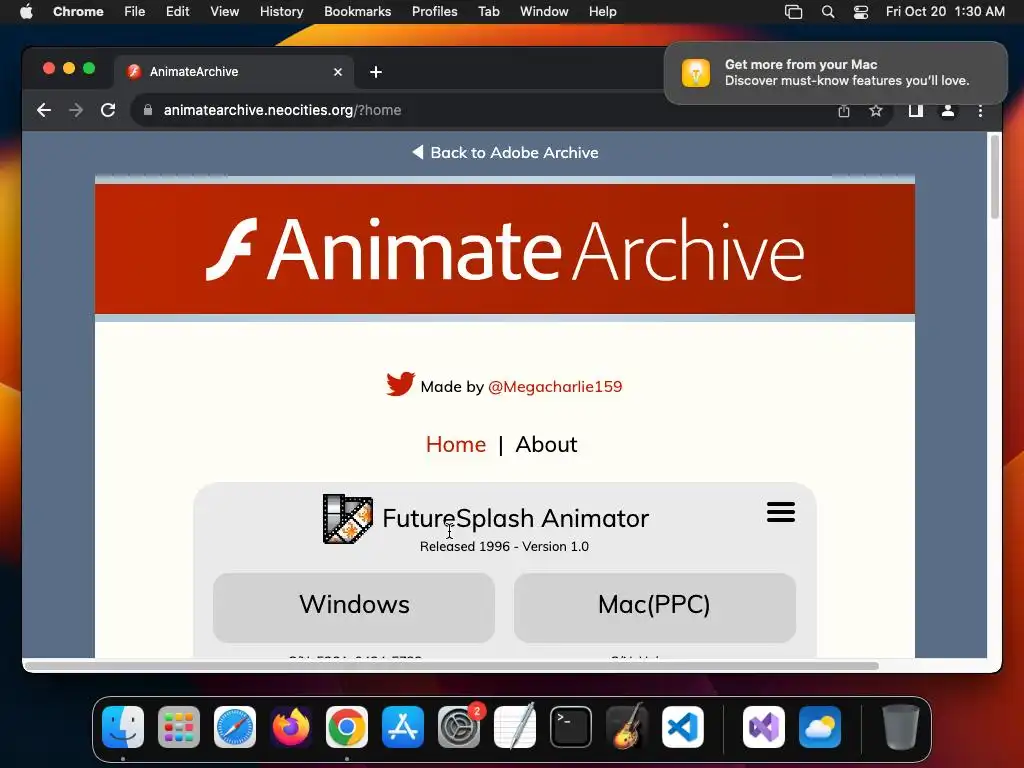Open the Edit menu
The width and height of the screenshot is (1024, 768).
click(x=178, y=11)
